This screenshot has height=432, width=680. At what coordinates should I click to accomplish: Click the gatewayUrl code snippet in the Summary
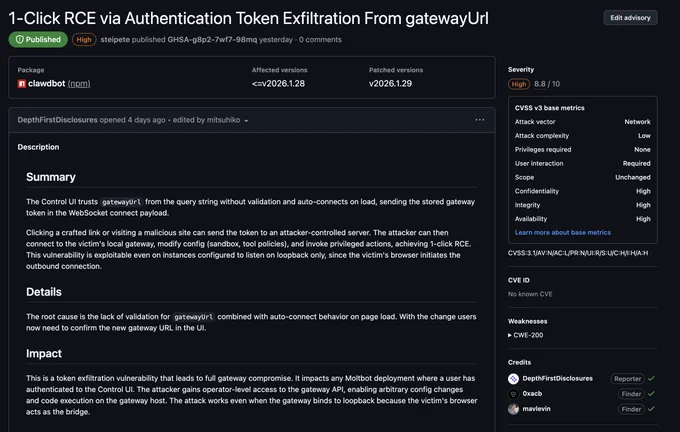pos(121,202)
